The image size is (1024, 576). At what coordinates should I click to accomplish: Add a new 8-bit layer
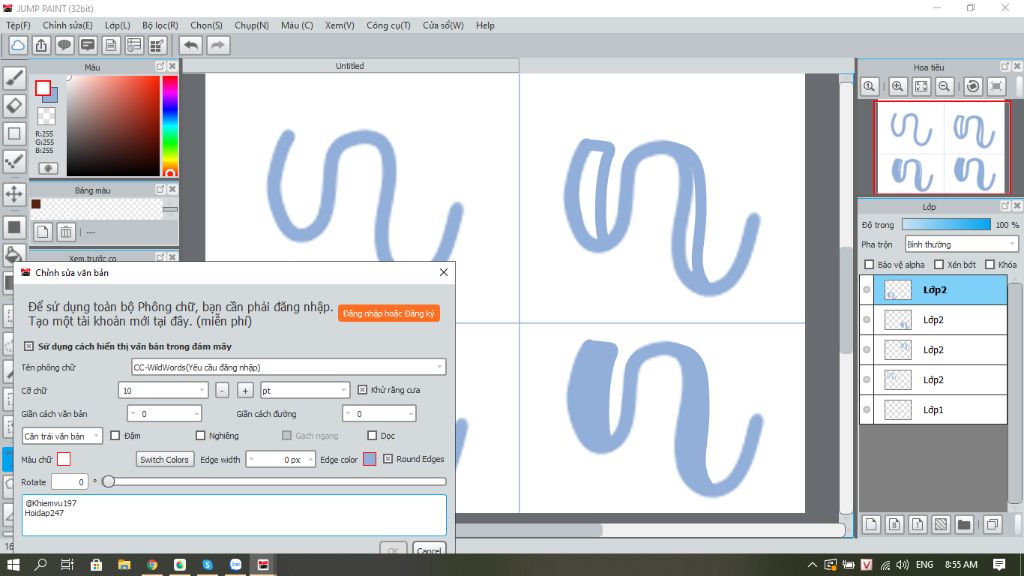point(895,524)
